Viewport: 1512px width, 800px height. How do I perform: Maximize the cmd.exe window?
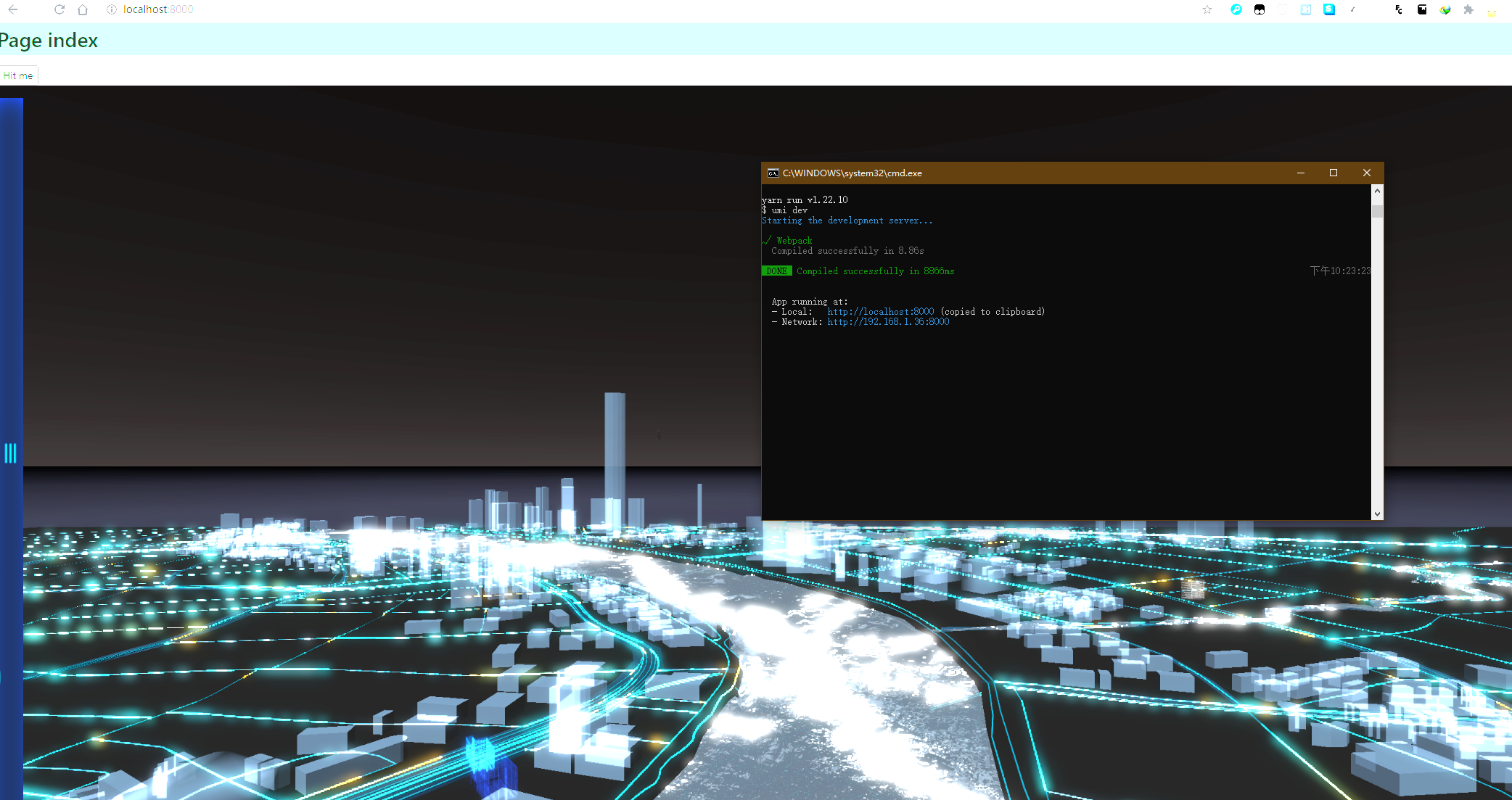click(x=1333, y=173)
